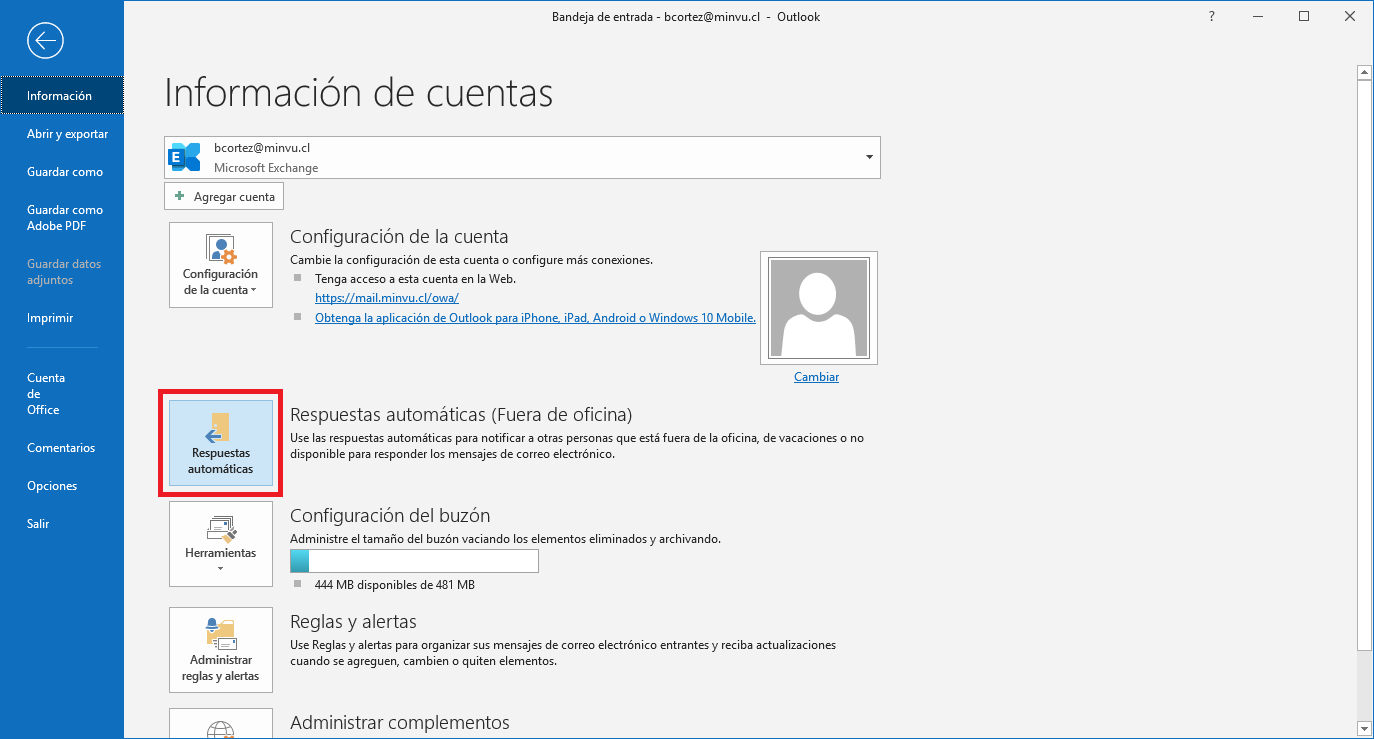The height and width of the screenshot is (739, 1374).
Task: Open Opciones in the sidebar
Action: [x=61, y=486]
